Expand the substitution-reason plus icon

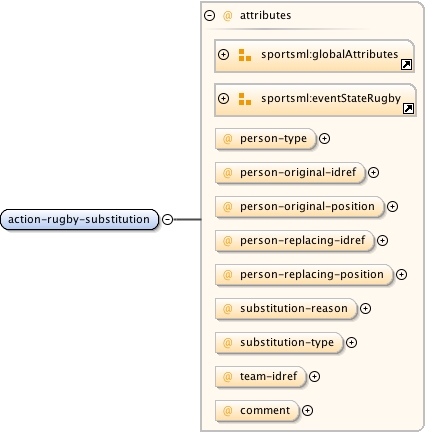pos(365,308)
